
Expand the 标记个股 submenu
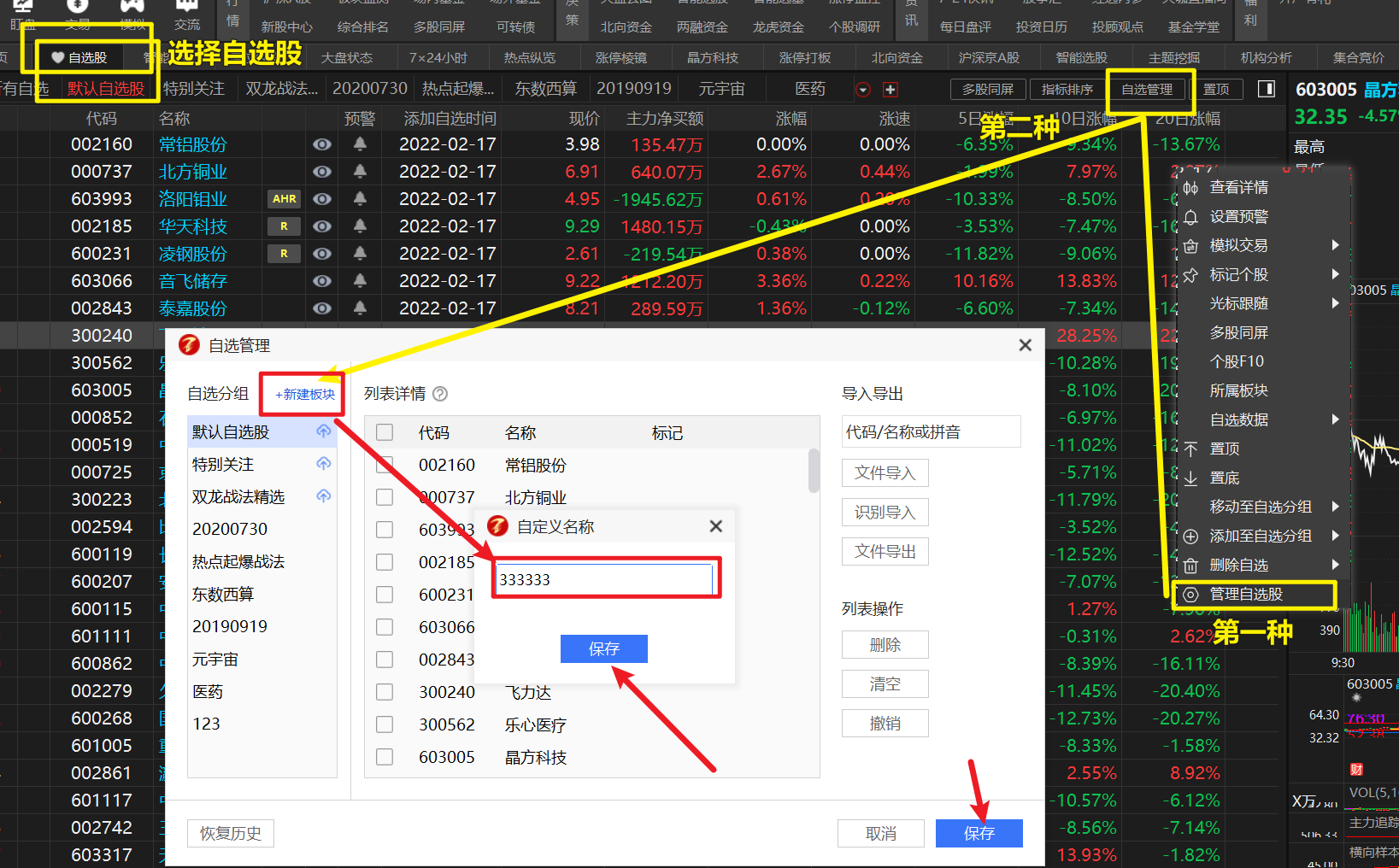click(x=1336, y=274)
